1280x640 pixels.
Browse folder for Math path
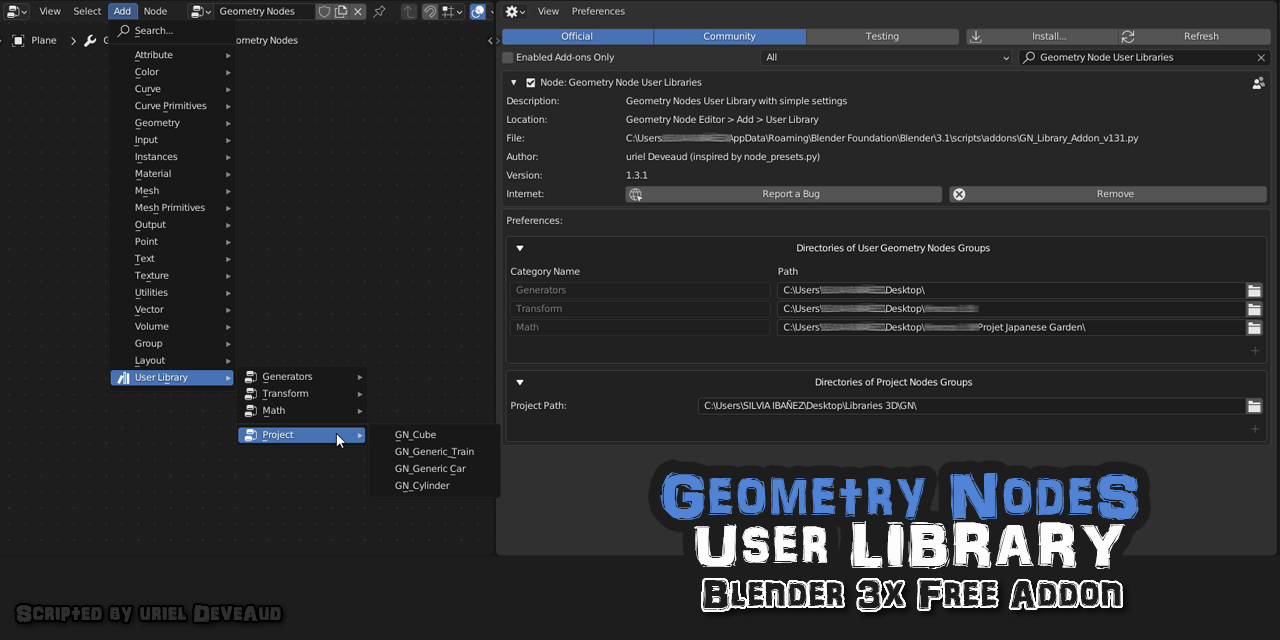click(1254, 327)
